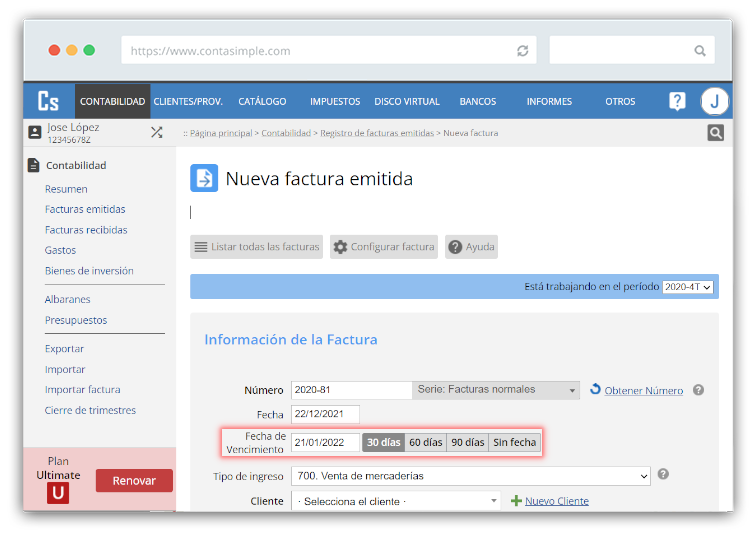Click the browser URL address bar

point(329,50)
